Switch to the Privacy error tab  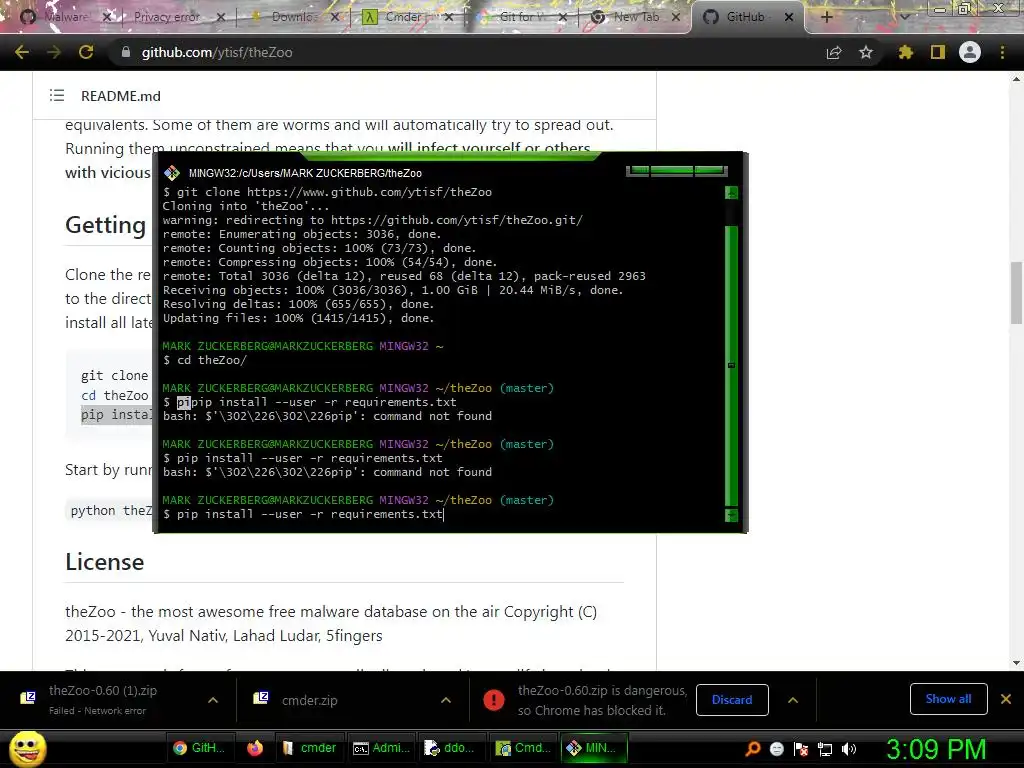point(167,17)
